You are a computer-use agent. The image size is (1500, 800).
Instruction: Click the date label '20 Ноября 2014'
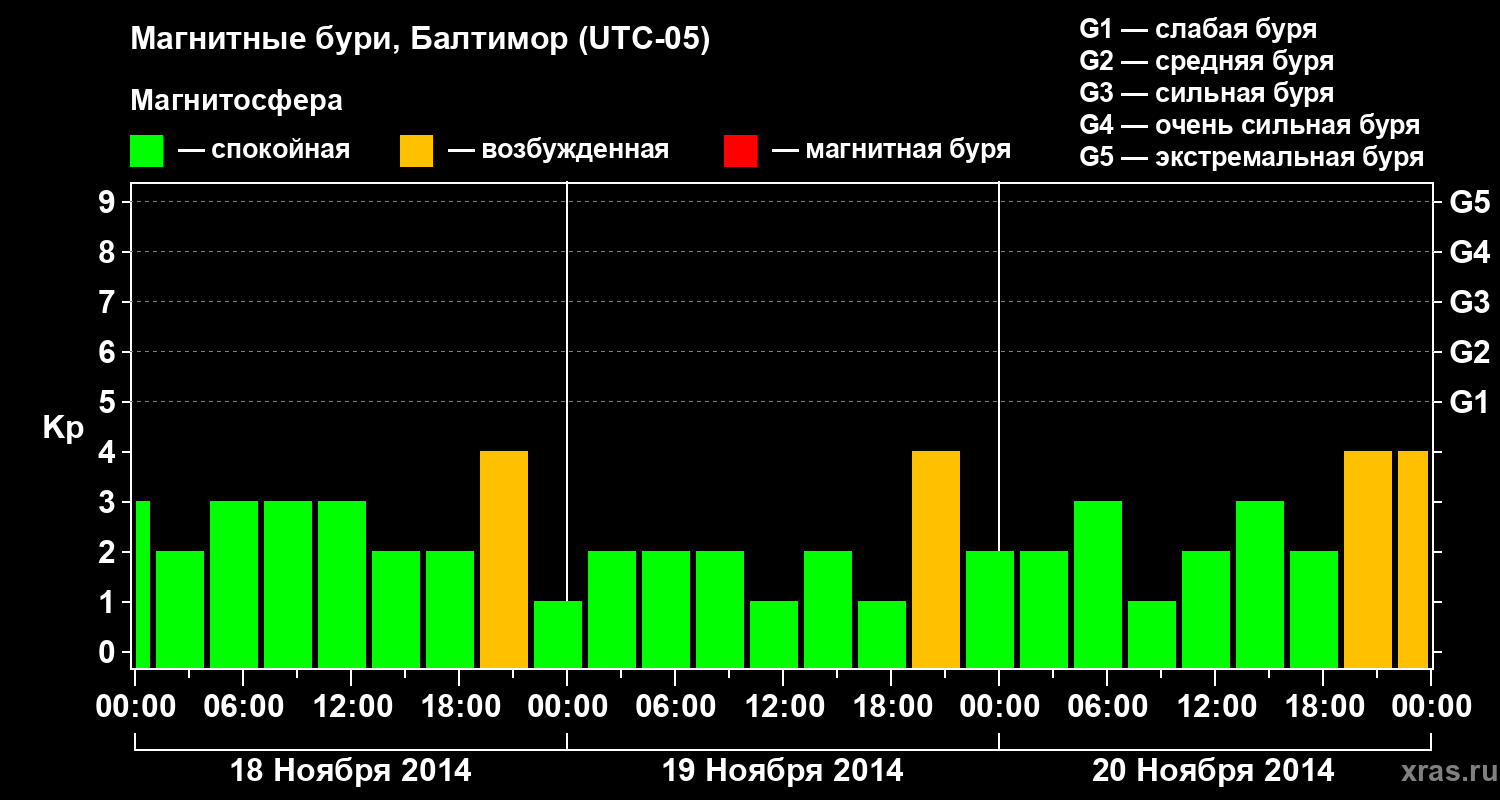pos(1213,771)
